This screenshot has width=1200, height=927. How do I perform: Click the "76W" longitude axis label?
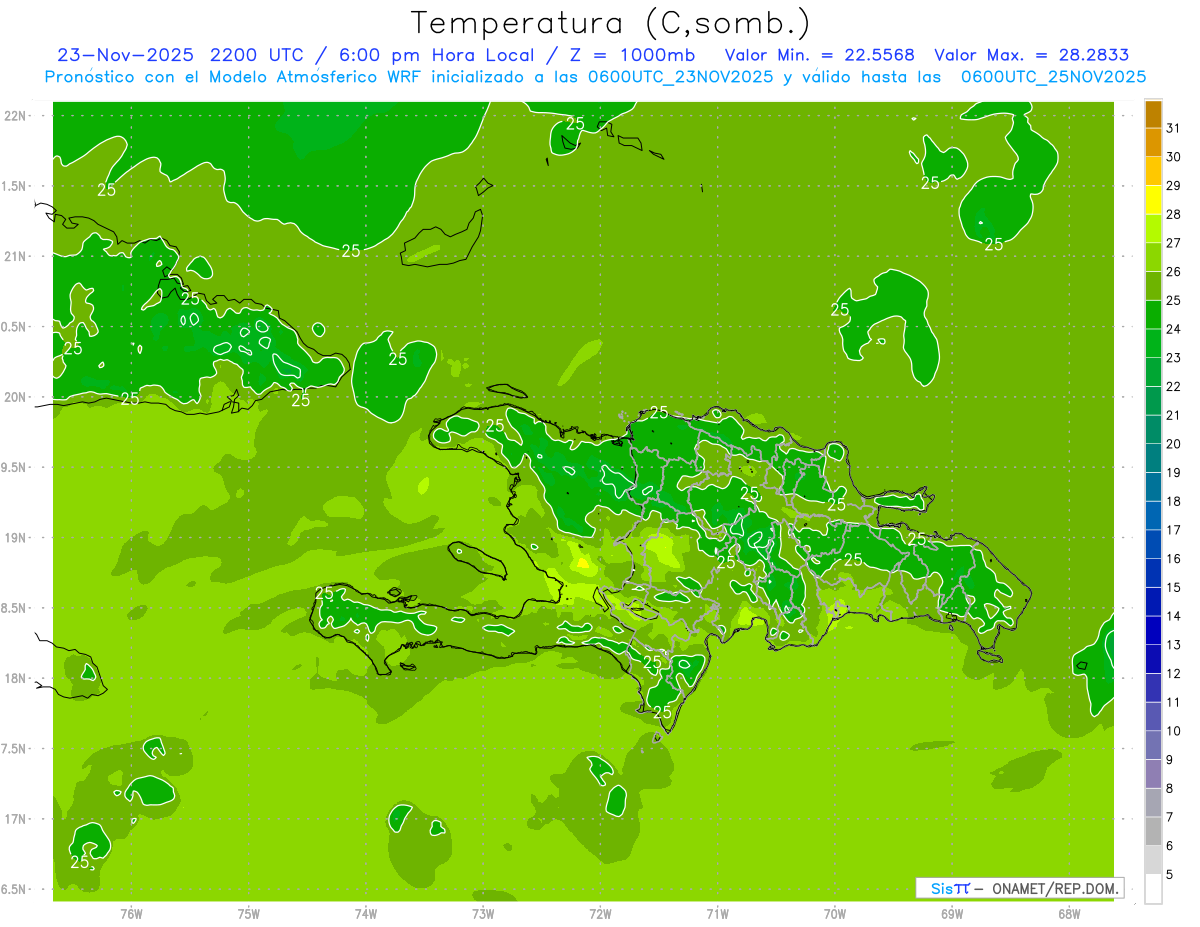[x=131, y=914]
